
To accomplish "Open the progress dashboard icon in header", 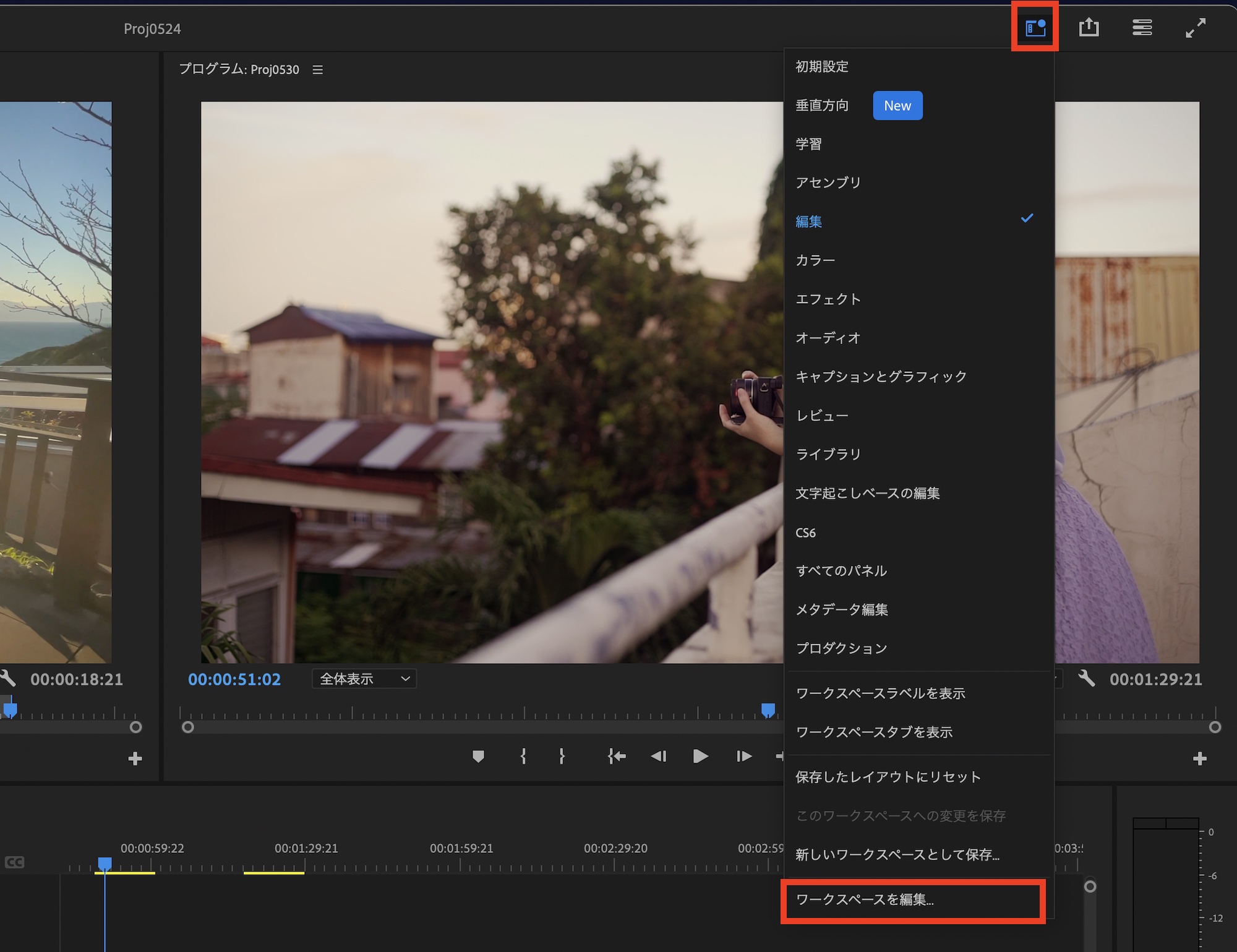I will click(x=1142, y=28).
